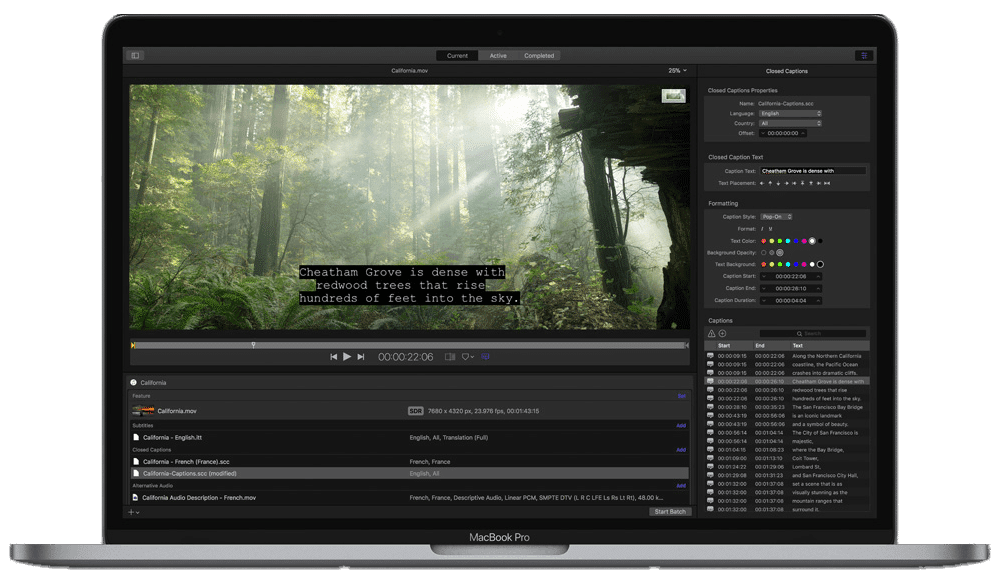This screenshot has height=580, width=1000.
Task: Toggle the captions display icon under the viewer
Action: (x=485, y=357)
